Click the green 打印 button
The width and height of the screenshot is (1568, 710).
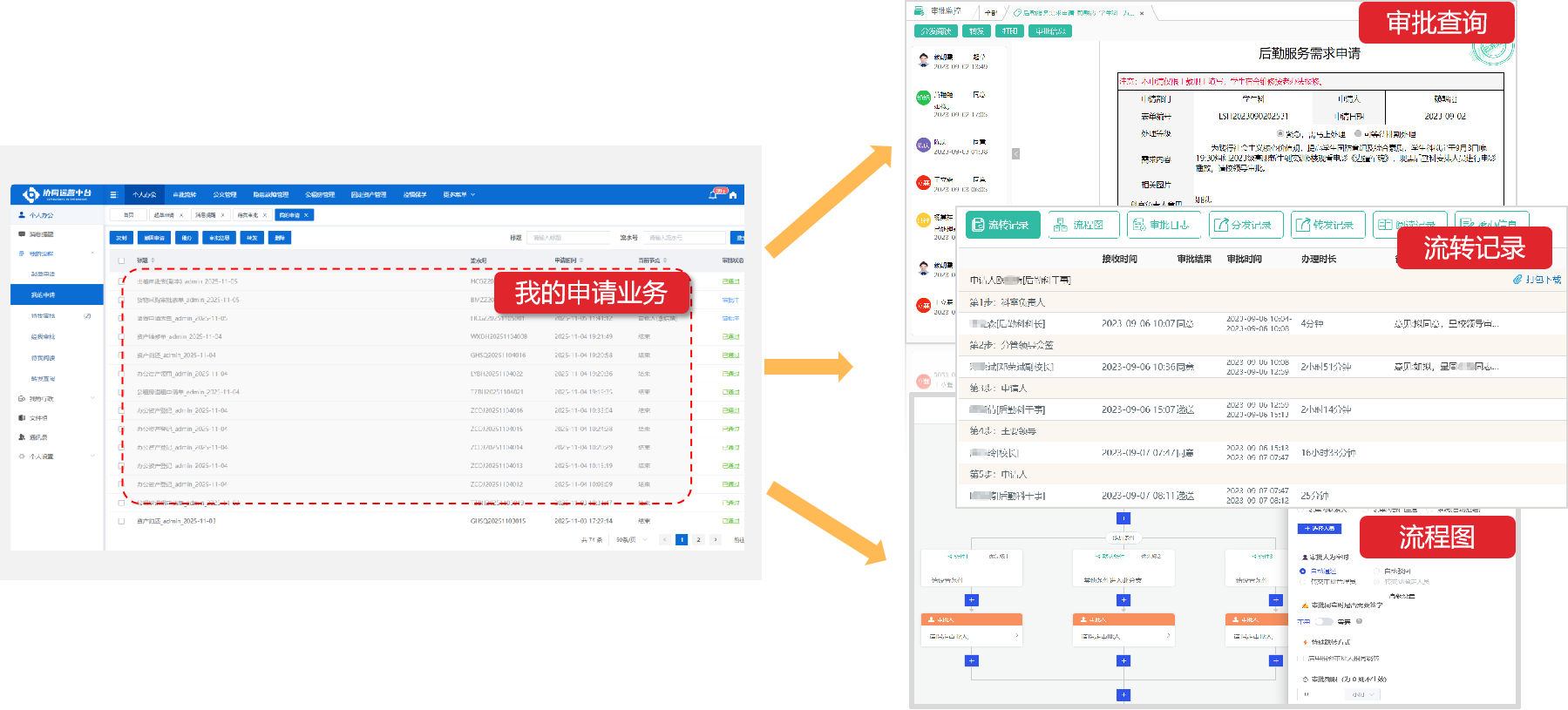[1009, 31]
